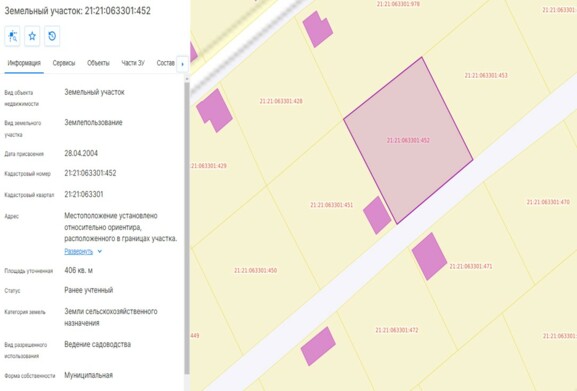The width and height of the screenshot is (577, 391).
Task: Open the Состав tab
Action: [166, 63]
